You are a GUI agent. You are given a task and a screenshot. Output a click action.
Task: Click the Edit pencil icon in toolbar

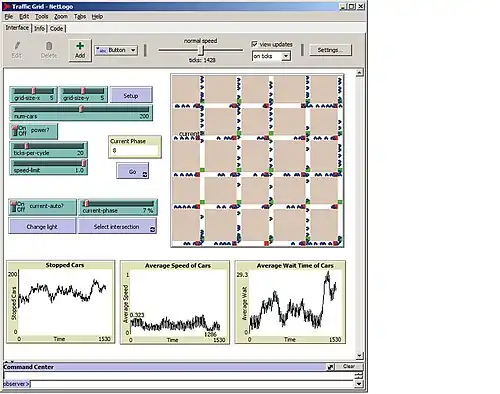click(x=17, y=46)
